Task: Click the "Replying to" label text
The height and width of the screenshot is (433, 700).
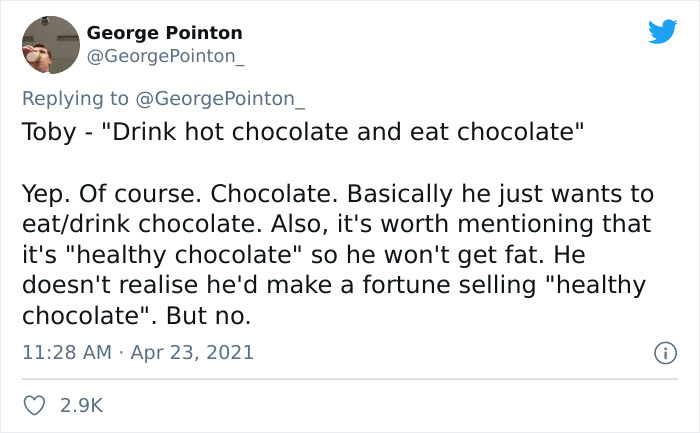Action: tap(76, 97)
